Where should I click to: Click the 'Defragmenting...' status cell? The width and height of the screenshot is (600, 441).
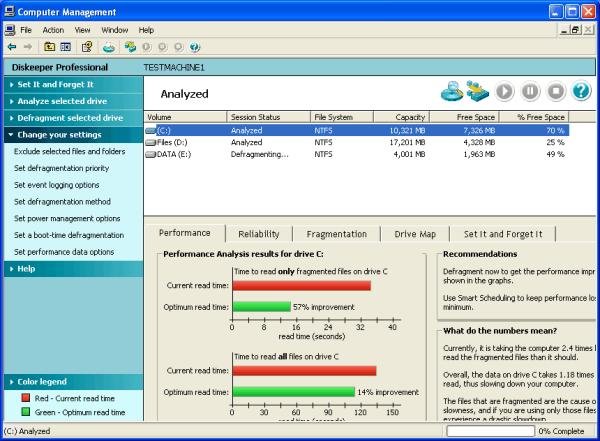[x=259, y=154]
